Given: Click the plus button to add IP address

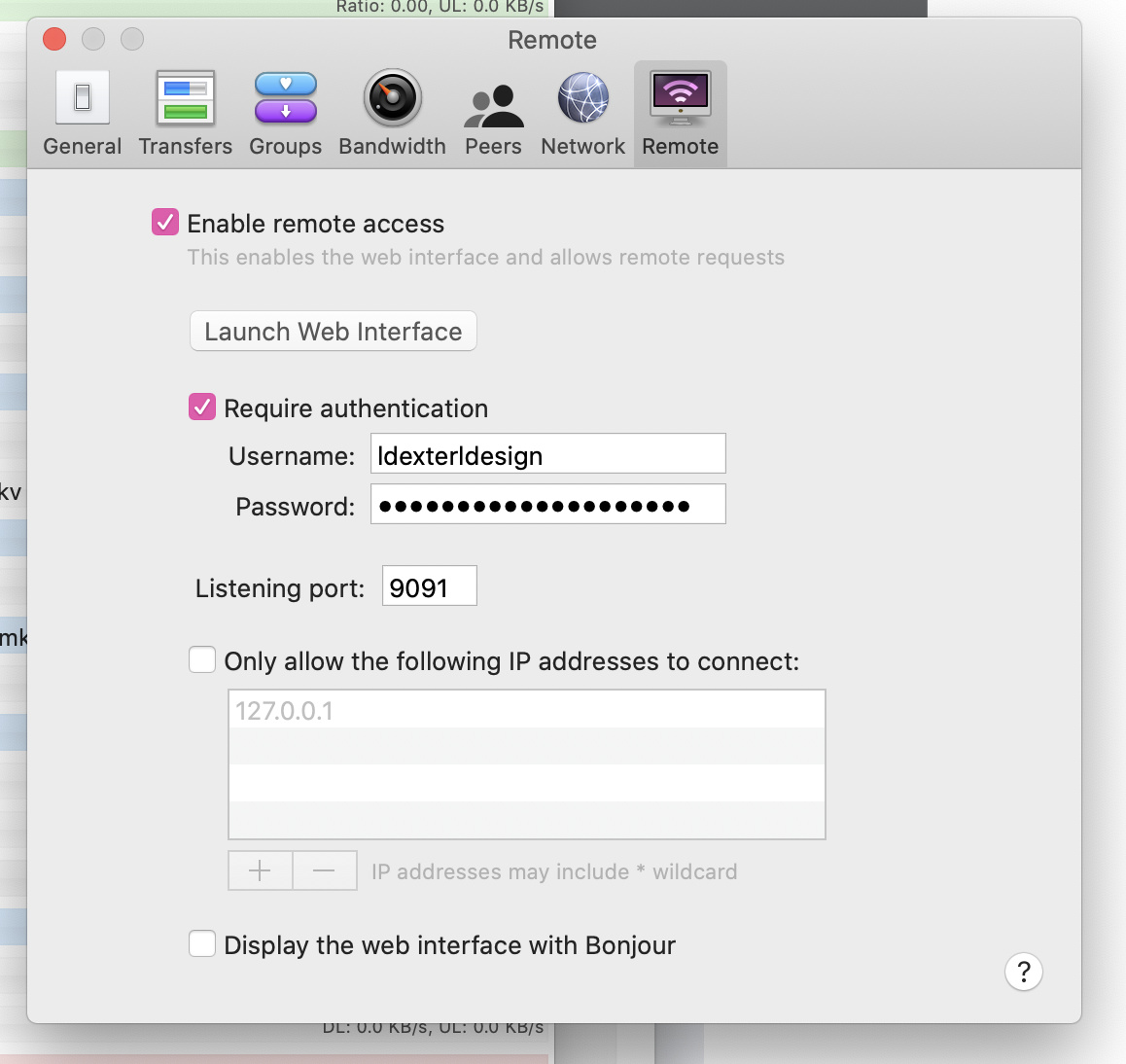Looking at the screenshot, I should pos(260,870).
